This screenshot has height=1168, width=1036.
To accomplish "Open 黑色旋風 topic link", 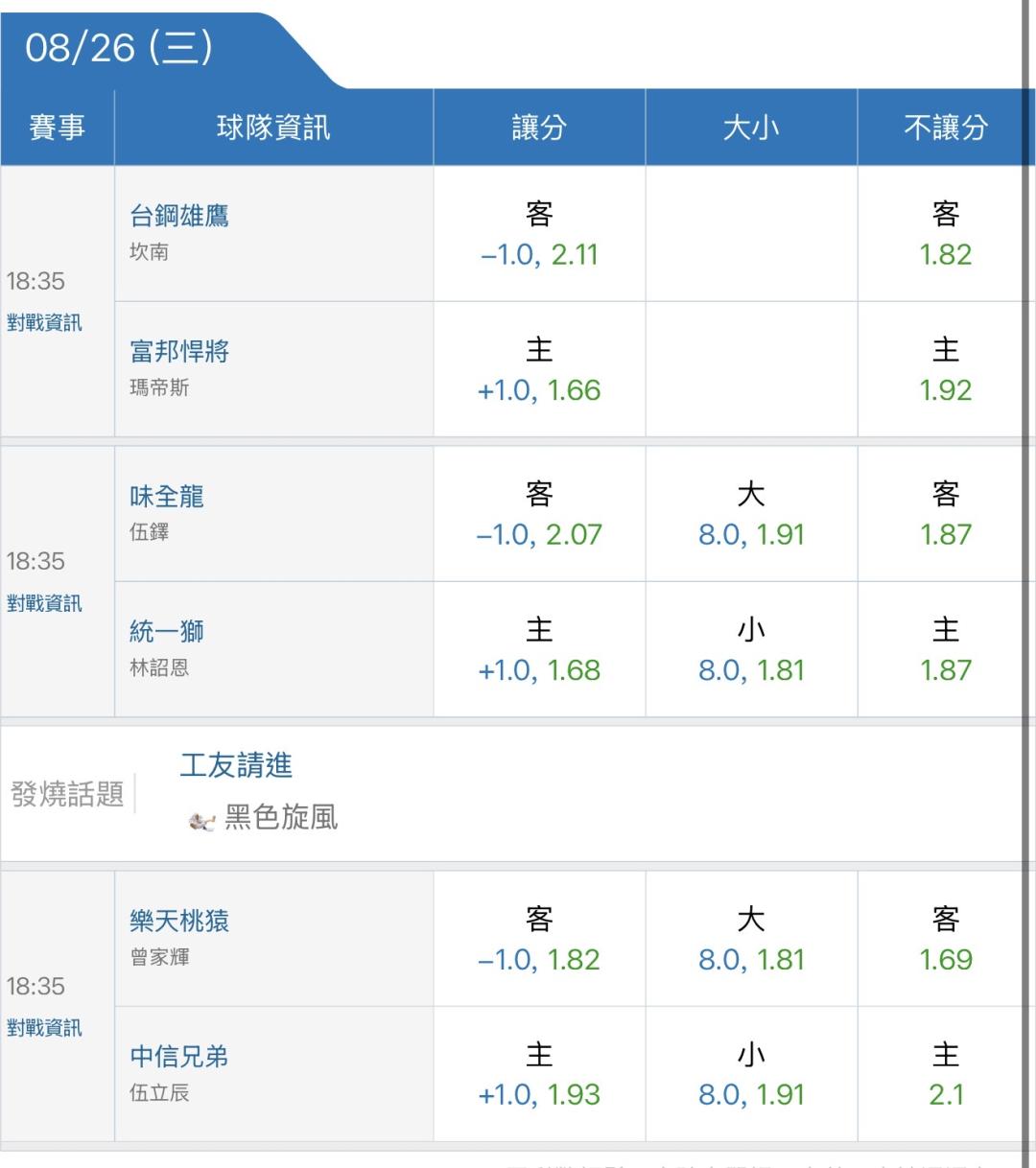I will click(x=281, y=817).
